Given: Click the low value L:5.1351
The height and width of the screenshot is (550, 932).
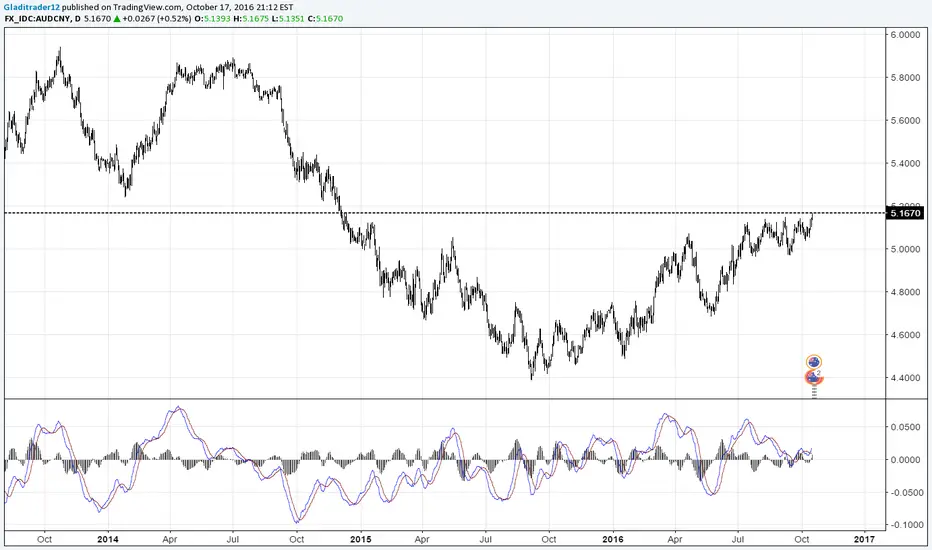Looking at the screenshot, I should (x=287, y=18).
